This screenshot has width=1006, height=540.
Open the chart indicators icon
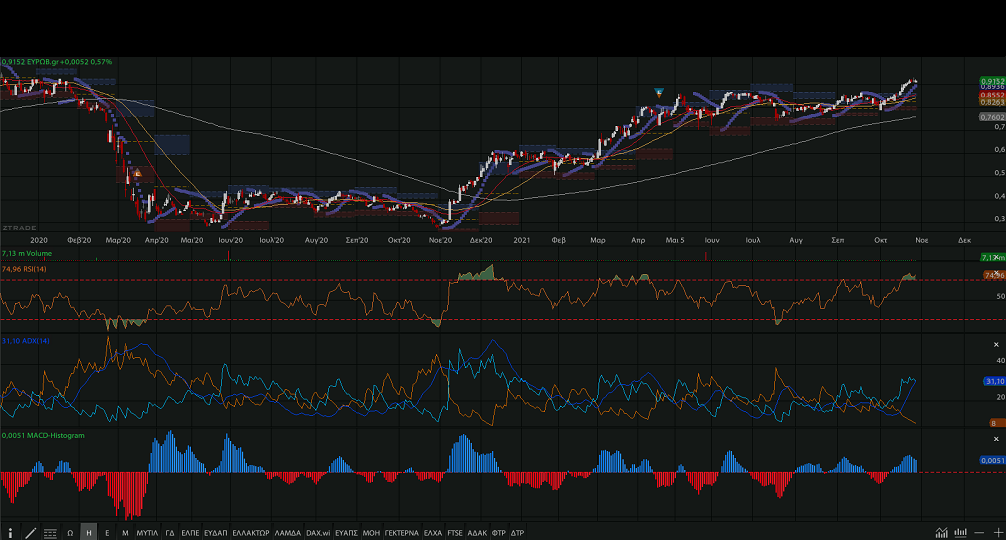[941, 533]
